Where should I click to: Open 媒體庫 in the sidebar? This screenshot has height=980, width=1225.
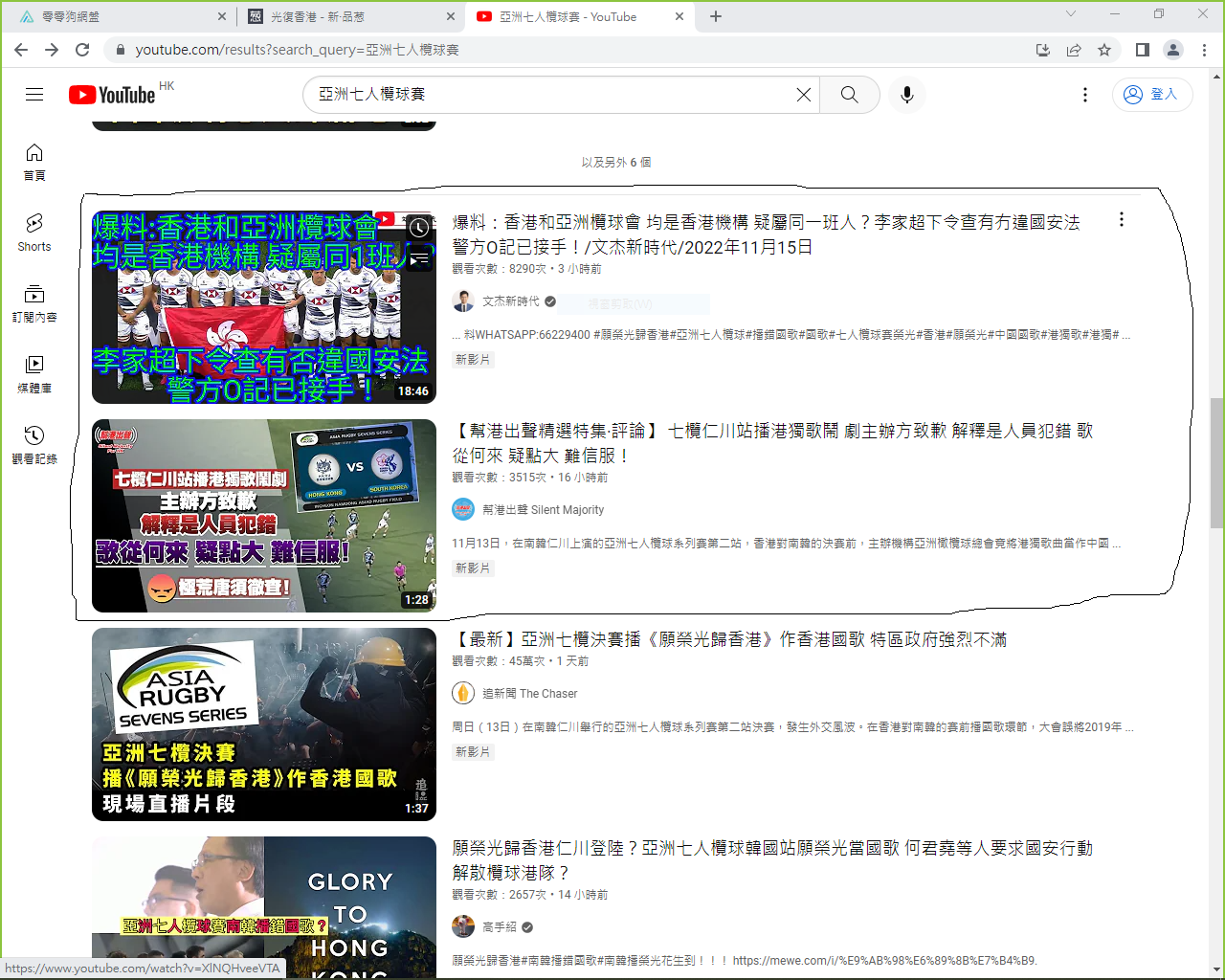34,374
